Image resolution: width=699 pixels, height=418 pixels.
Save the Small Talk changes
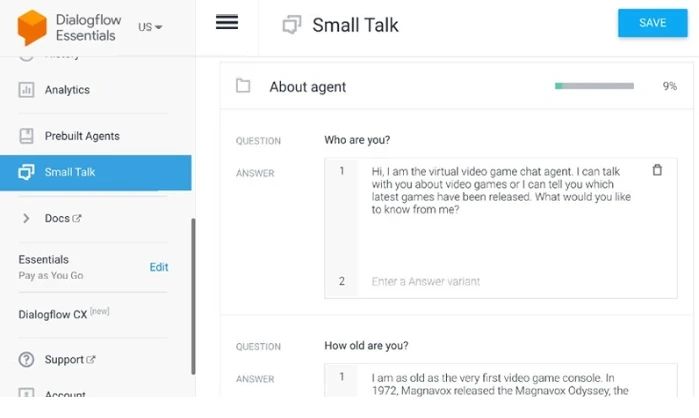652,23
